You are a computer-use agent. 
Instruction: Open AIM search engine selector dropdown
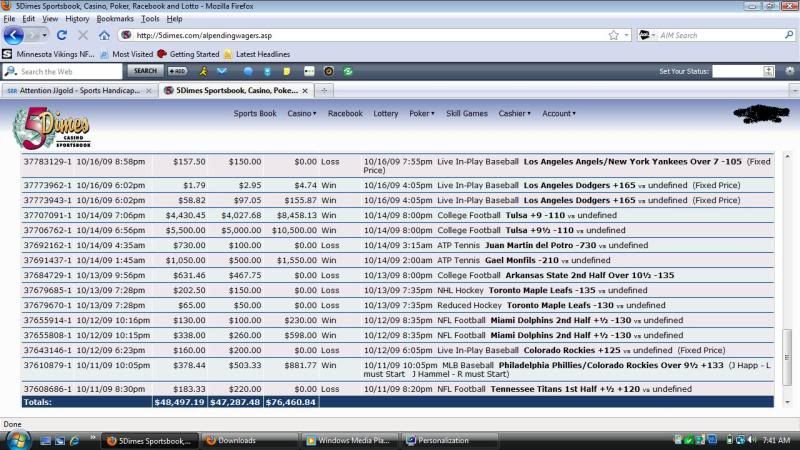tap(653, 35)
